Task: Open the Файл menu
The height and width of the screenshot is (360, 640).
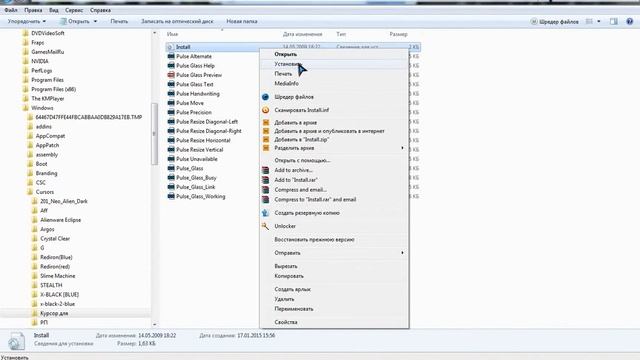Action: coord(11,10)
